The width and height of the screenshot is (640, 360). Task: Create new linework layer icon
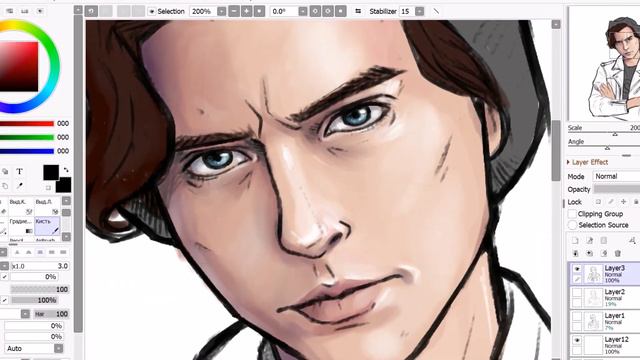tap(590, 240)
